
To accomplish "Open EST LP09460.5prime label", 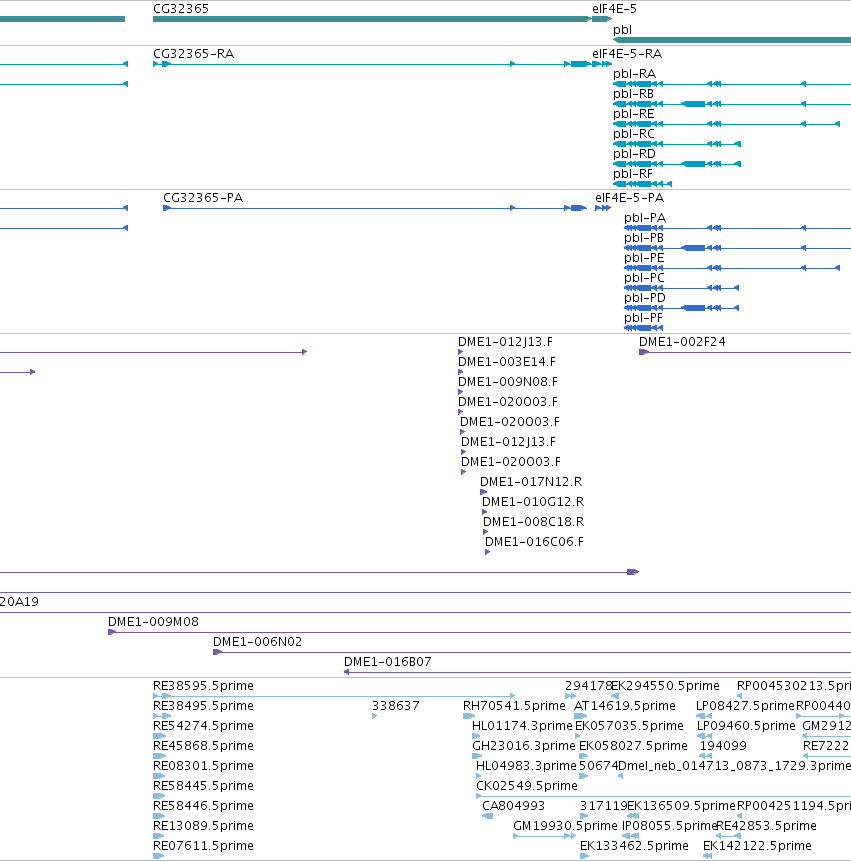I will click(746, 726).
